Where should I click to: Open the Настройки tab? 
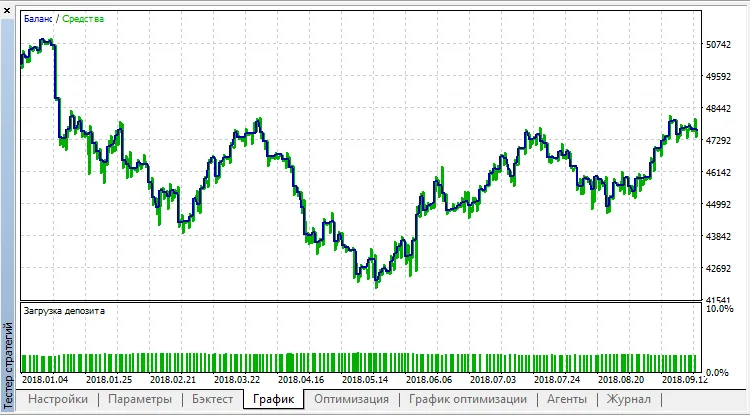click(58, 399)
